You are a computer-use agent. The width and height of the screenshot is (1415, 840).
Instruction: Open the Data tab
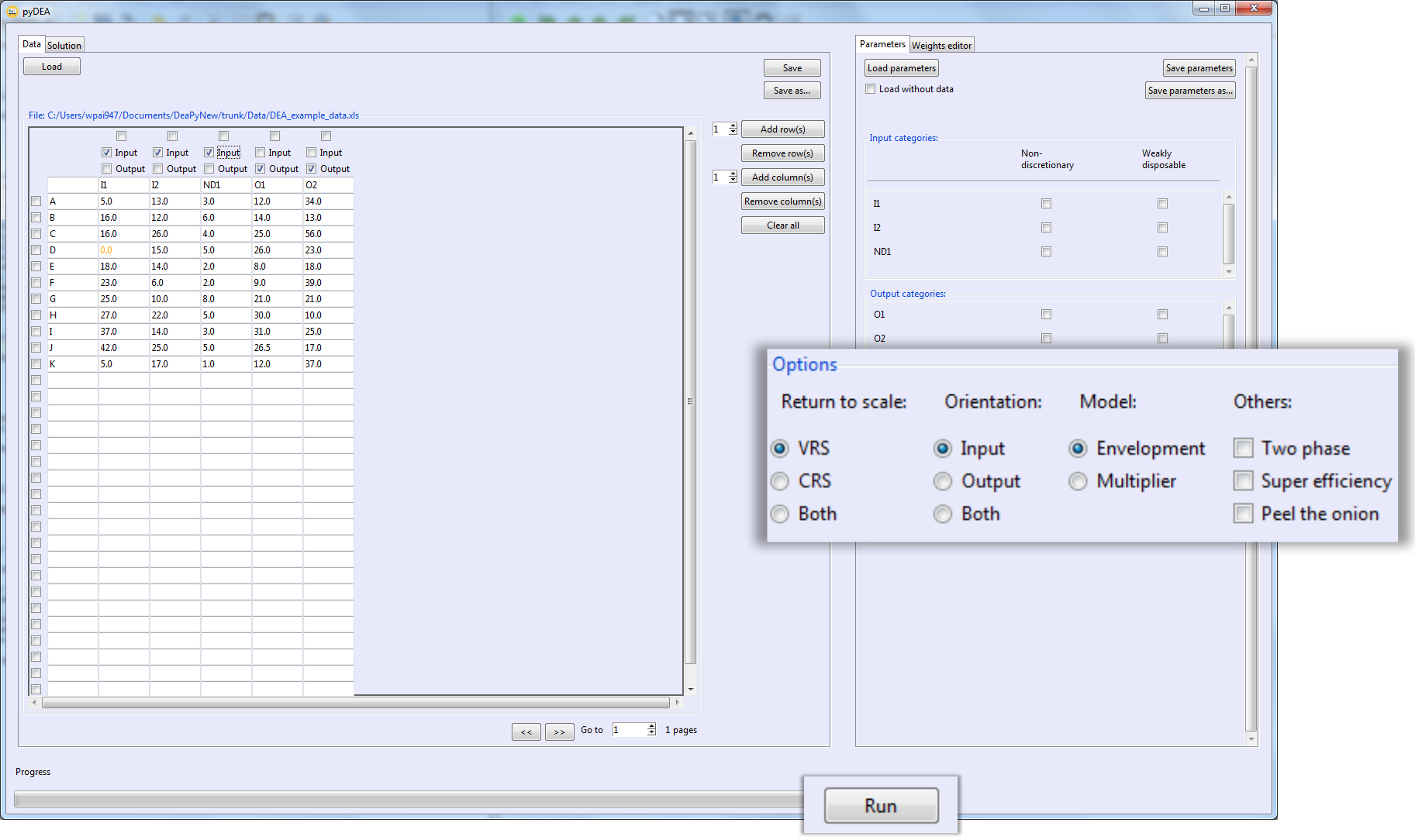pos(31,44)
